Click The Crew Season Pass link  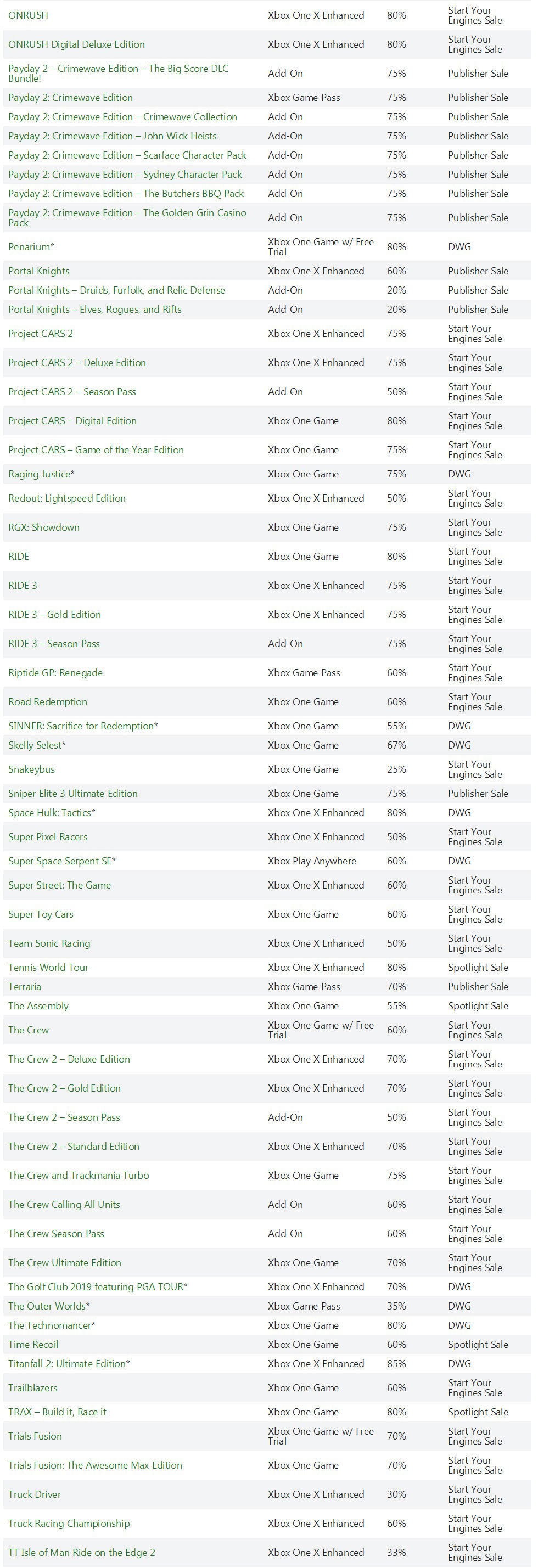pyautogui.click(x=56, y=1234)
